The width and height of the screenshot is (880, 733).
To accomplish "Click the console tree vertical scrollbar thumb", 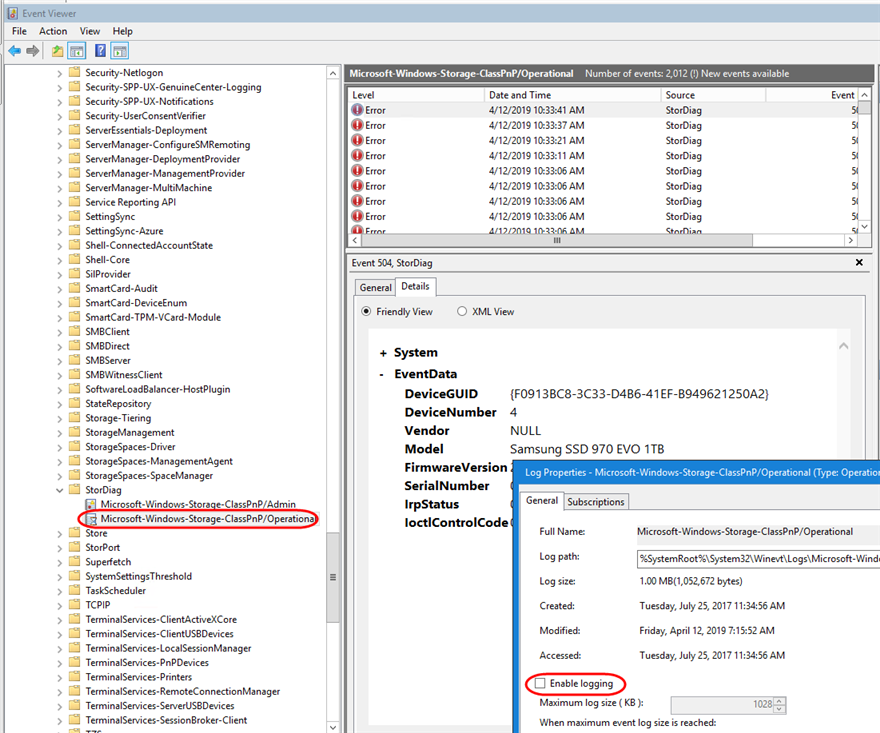I will coord(333,577).
